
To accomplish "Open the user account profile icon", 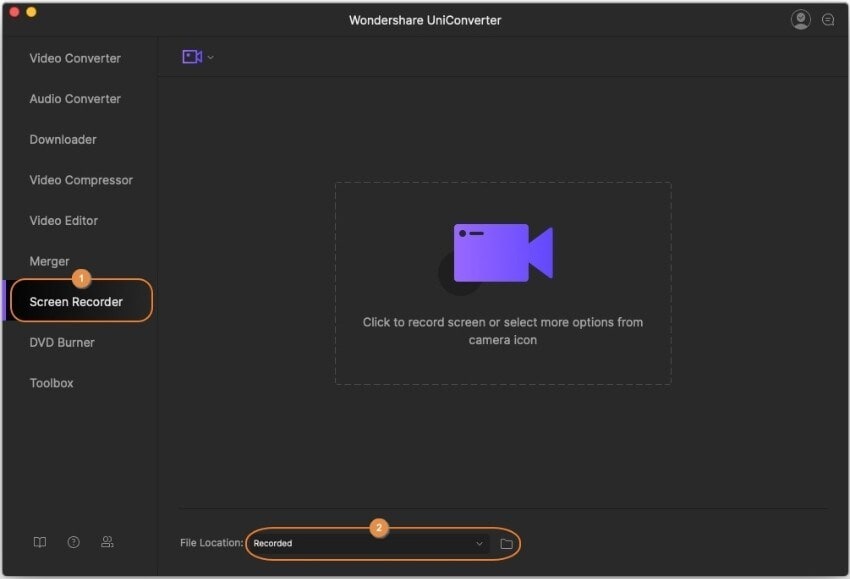I will pyautogui.click(x=801, y=20).
